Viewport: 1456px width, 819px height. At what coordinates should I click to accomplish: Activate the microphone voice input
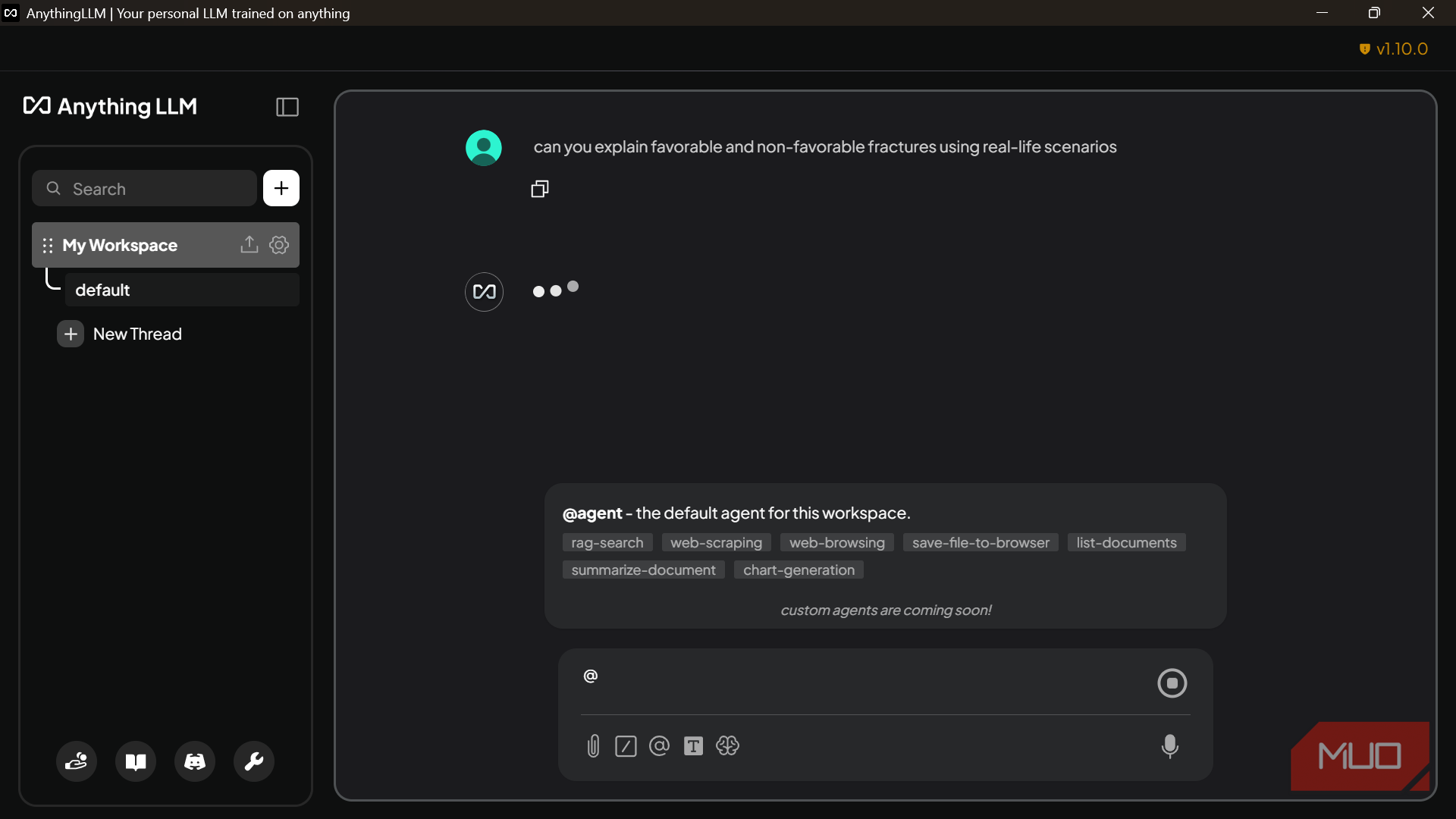(1169, 746)
